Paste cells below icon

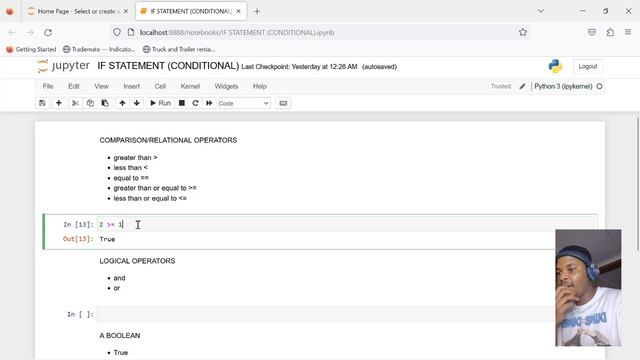tap(105, 103)
